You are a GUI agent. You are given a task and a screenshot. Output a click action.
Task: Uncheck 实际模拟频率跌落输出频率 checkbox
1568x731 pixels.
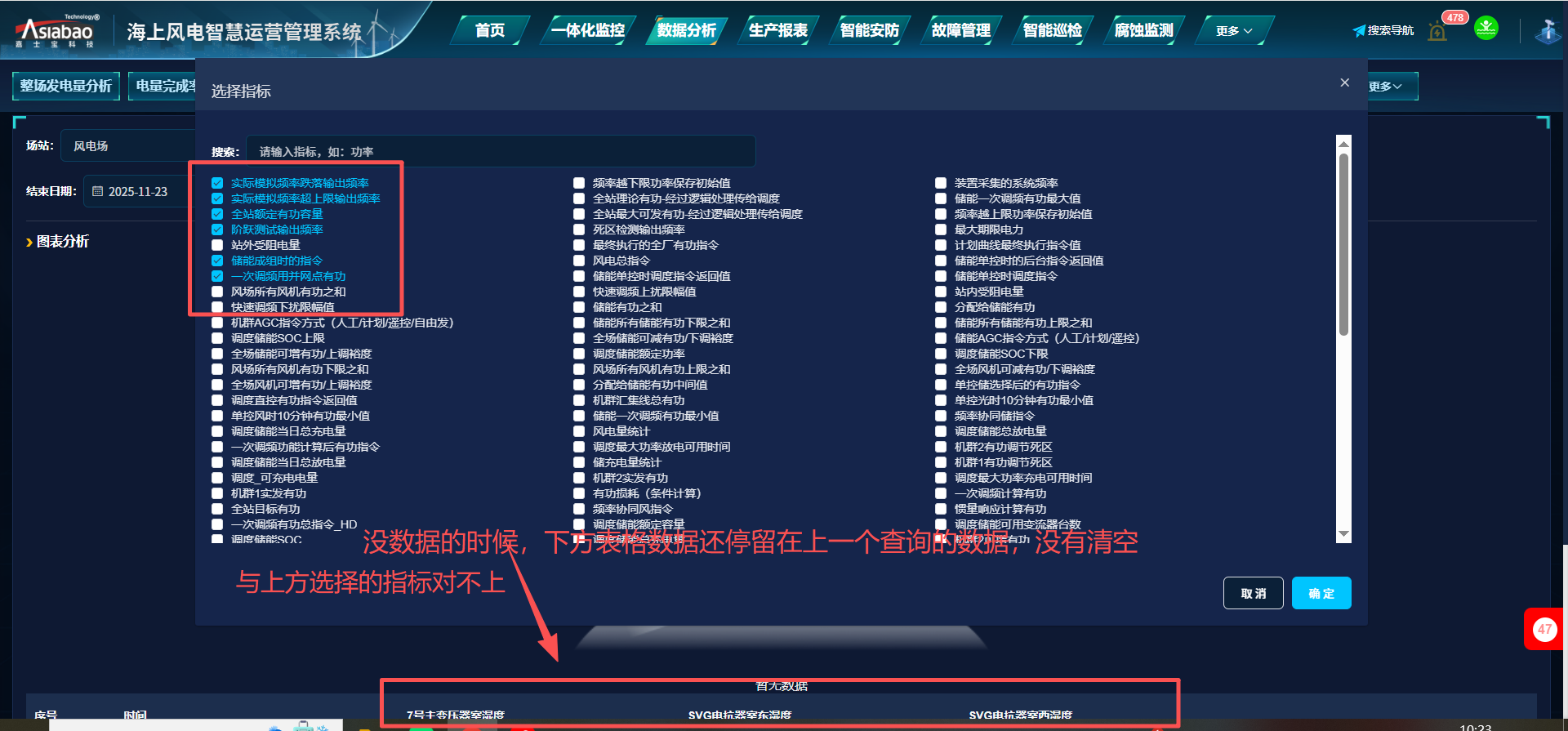click(217, 183)
